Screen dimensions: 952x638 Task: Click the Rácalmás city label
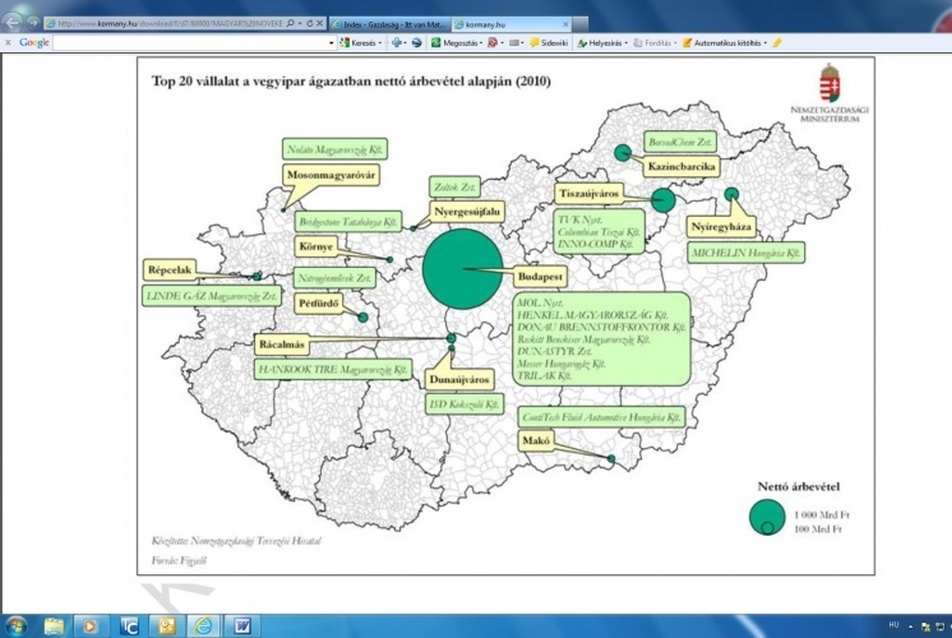pos(282,344)
